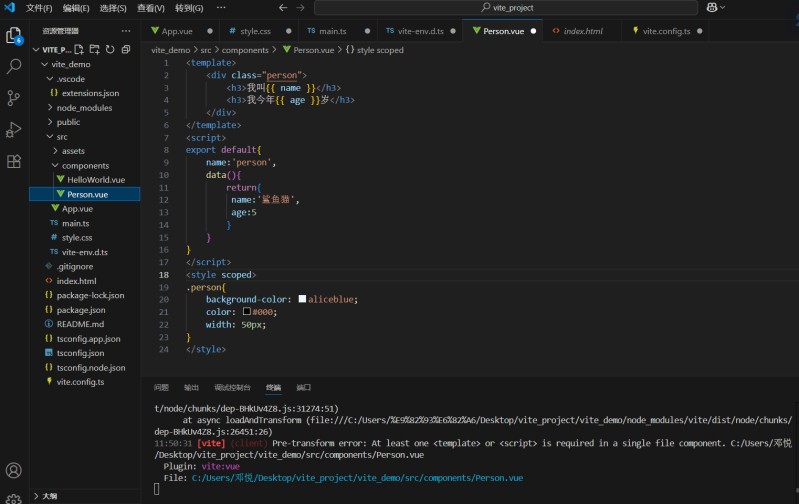Collapse the VITE_P... root section
The image size is (799, 504).
[x=51, y=49]
